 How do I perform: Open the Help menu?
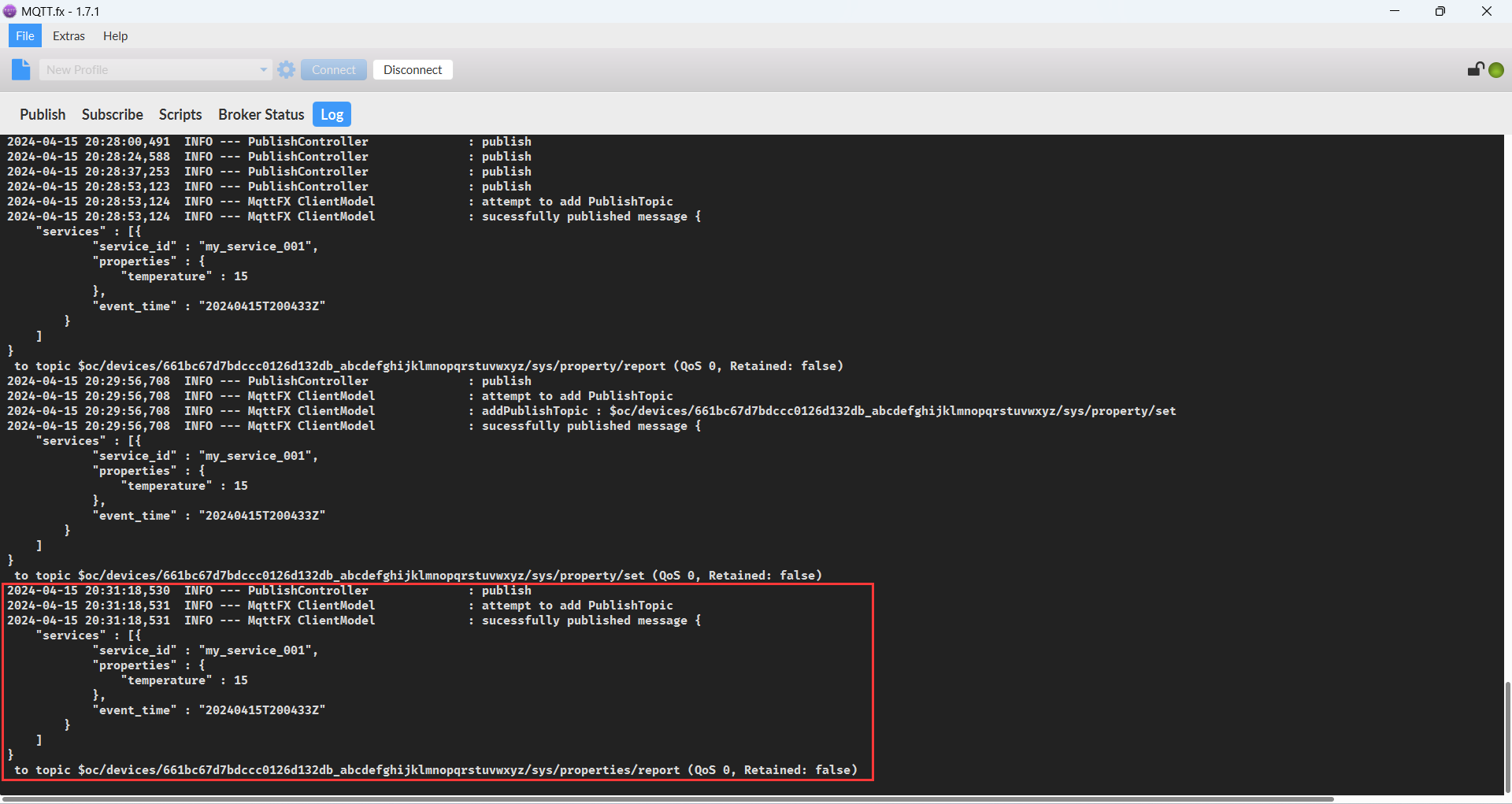pyautogui.click(x=115, y=35)
